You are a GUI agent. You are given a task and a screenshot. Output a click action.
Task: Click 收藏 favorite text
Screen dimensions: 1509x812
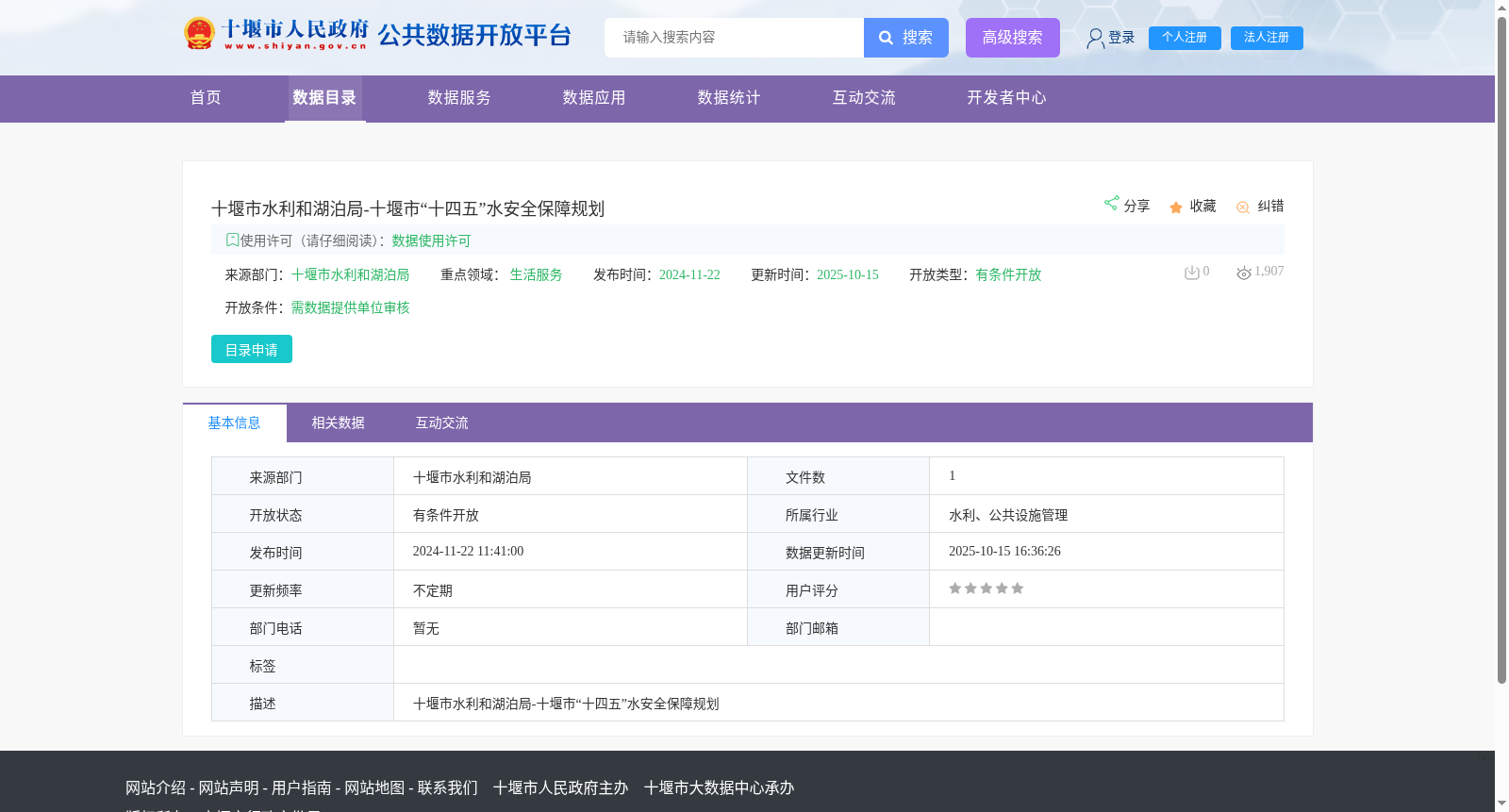coord(1202,206)
